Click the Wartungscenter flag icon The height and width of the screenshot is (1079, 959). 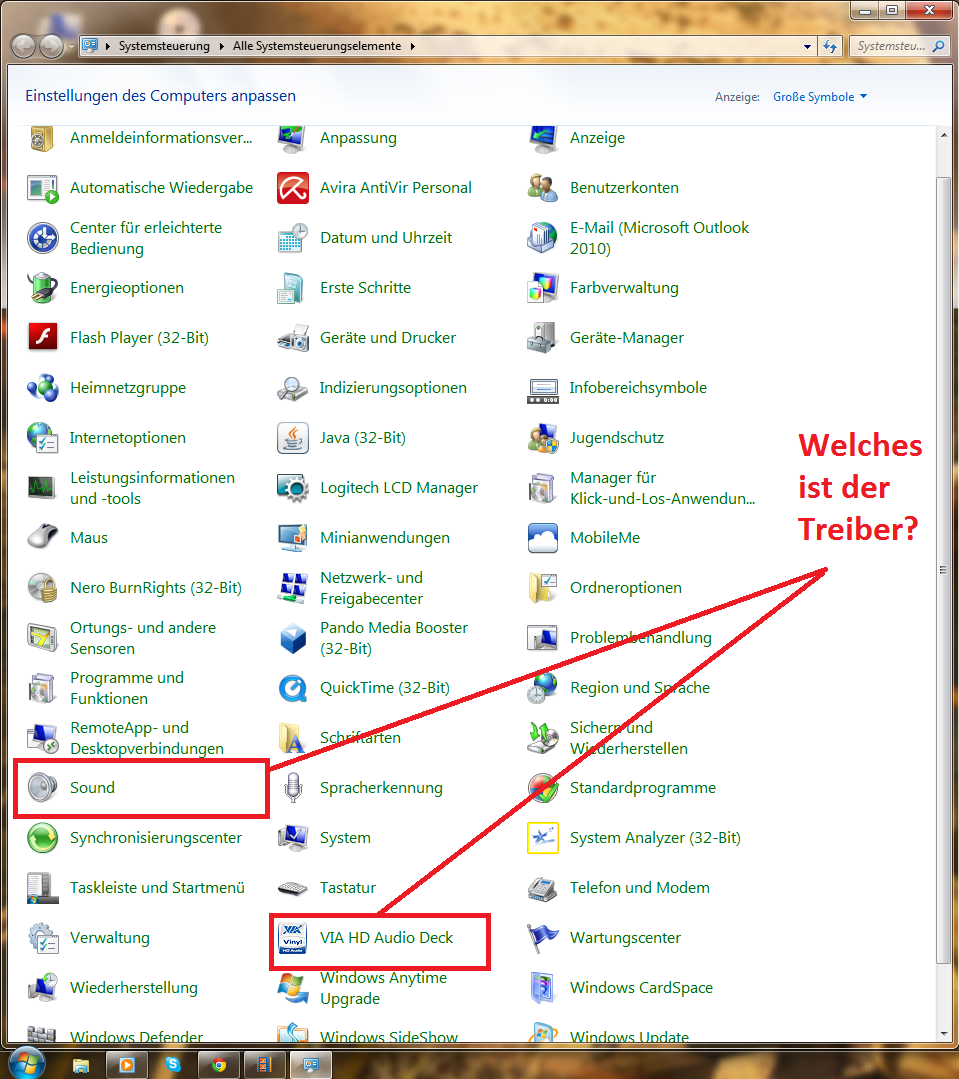click(x=542, y=938)
